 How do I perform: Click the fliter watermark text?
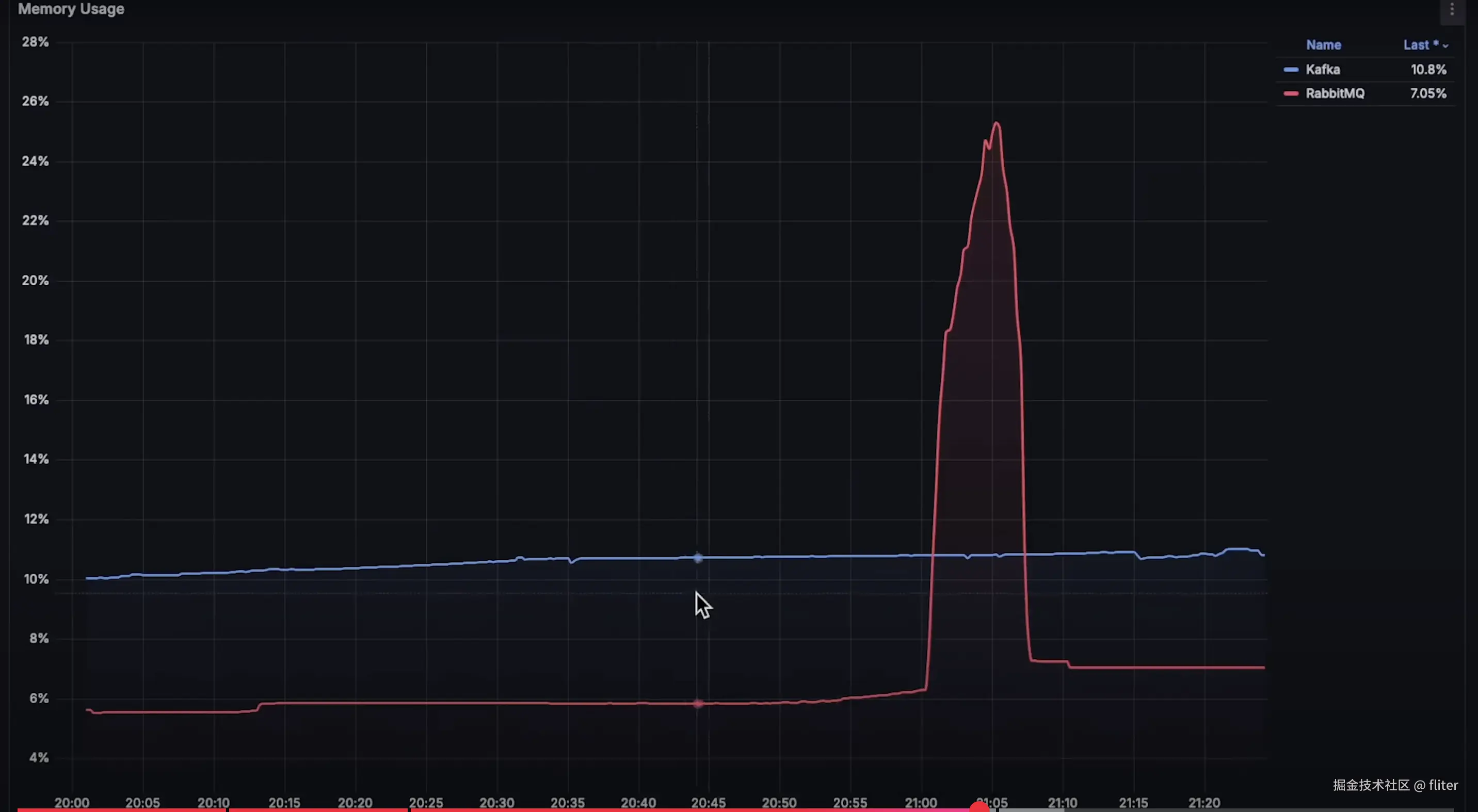pyautogui.click(x=1443, y=785)
